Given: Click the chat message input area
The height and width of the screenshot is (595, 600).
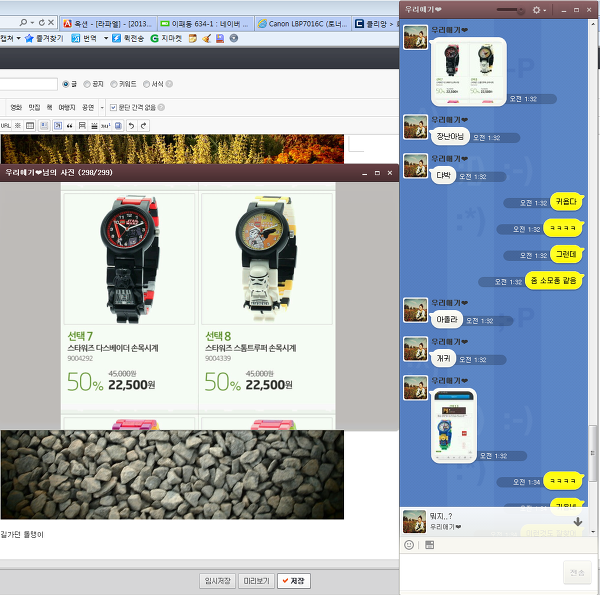Looking at the screenshot, I should tap(480, 572).
